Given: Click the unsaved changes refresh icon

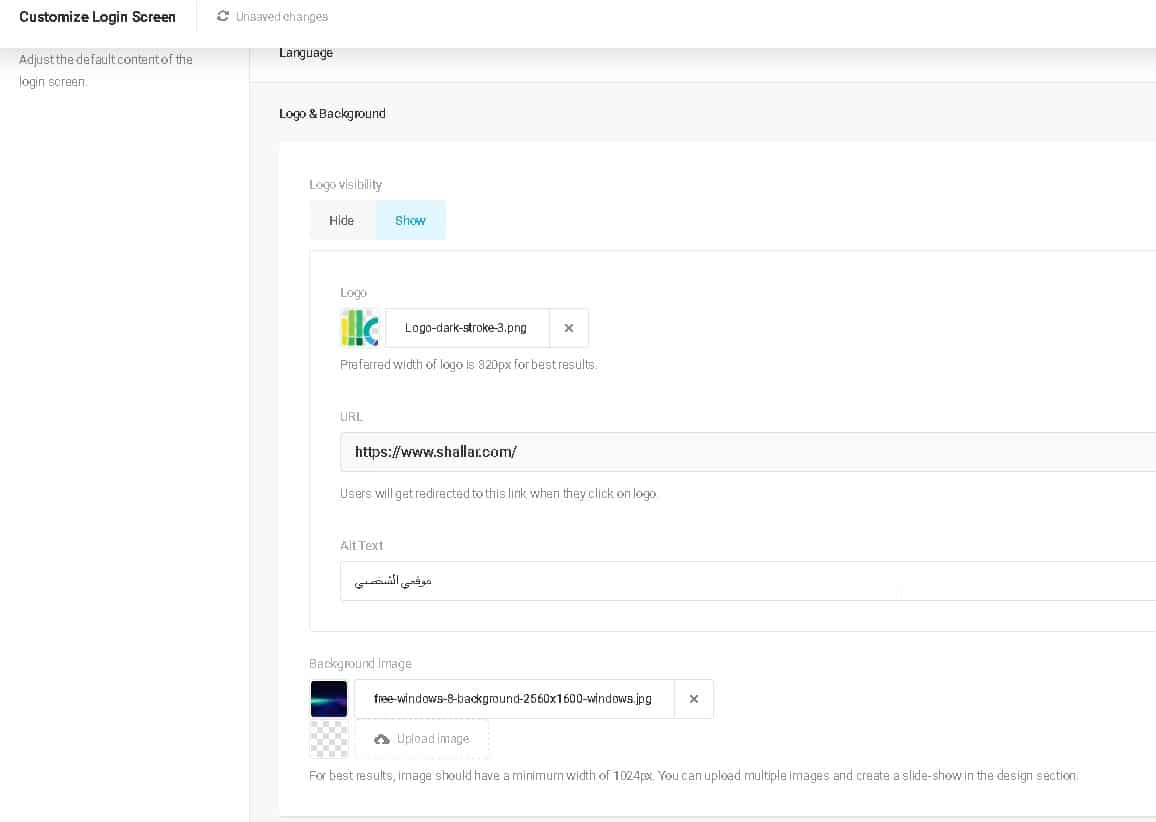Looking at the screenshot, I should click(x=223, y=16).
